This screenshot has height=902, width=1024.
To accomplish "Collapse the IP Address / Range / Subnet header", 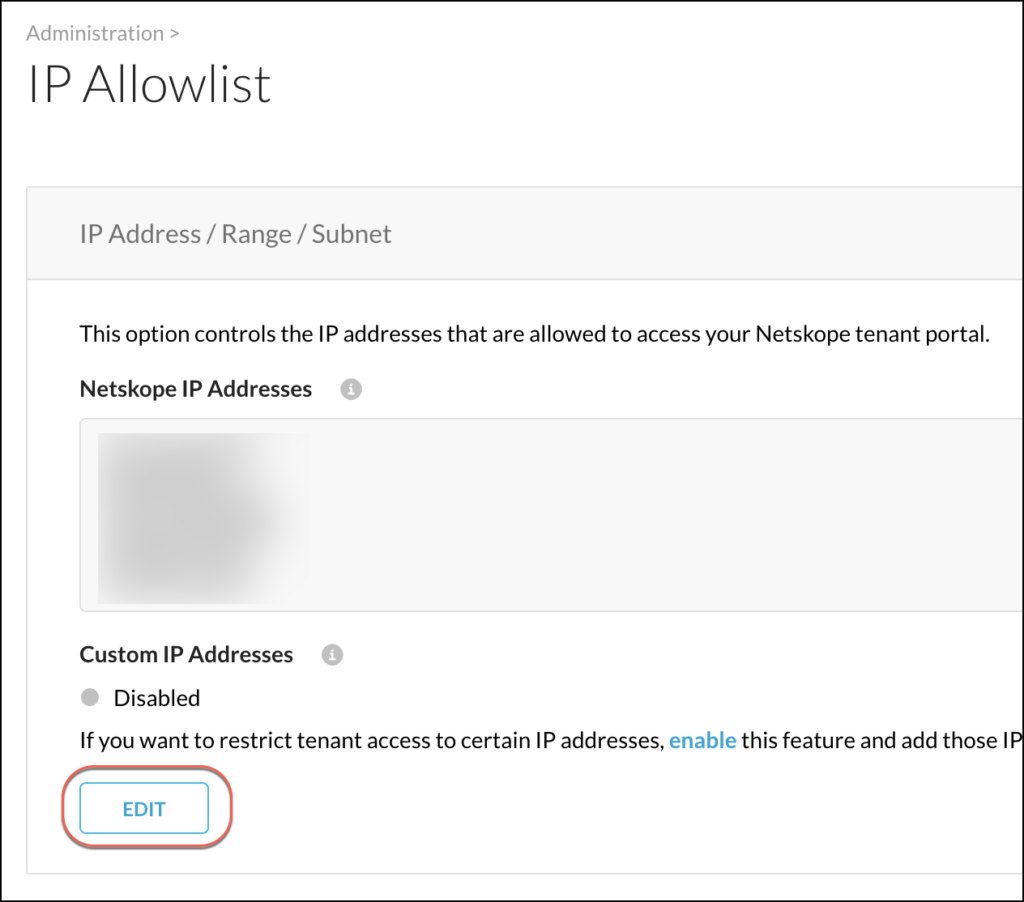I will [x=235, y=233].
